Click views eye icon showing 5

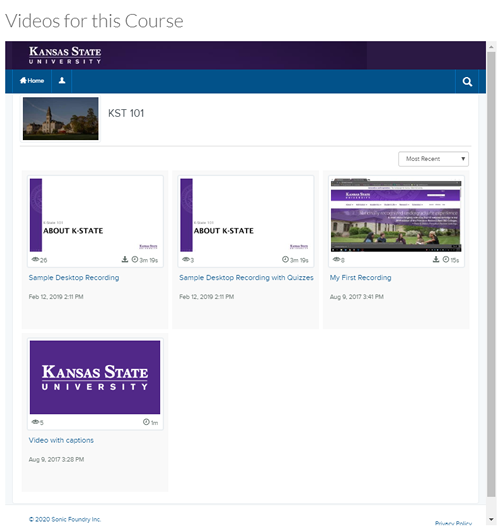[35, 422]
